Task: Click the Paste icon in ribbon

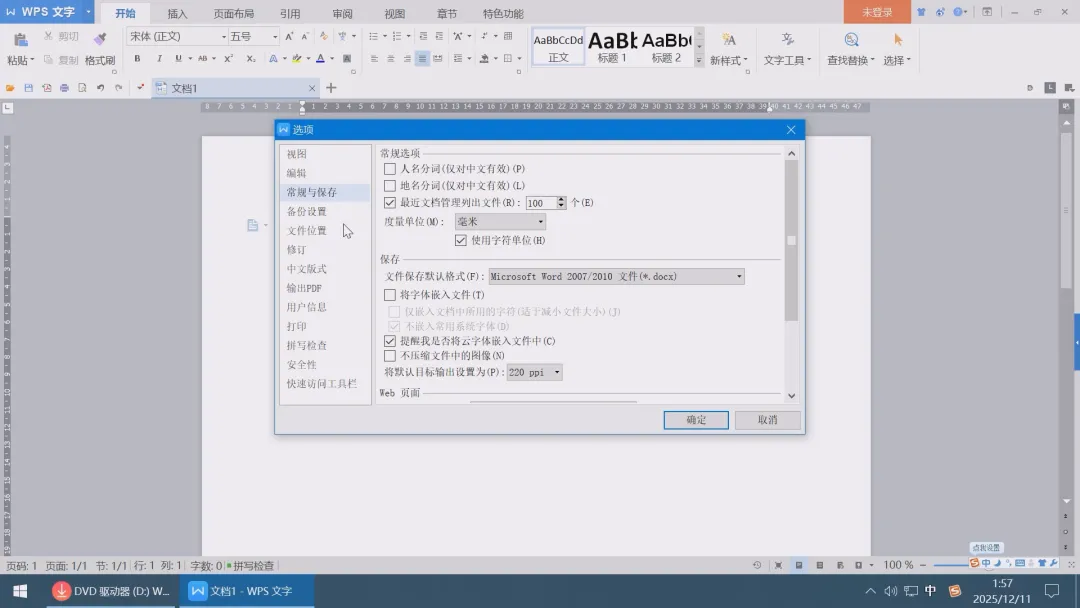Action: [x=21, y=40]
